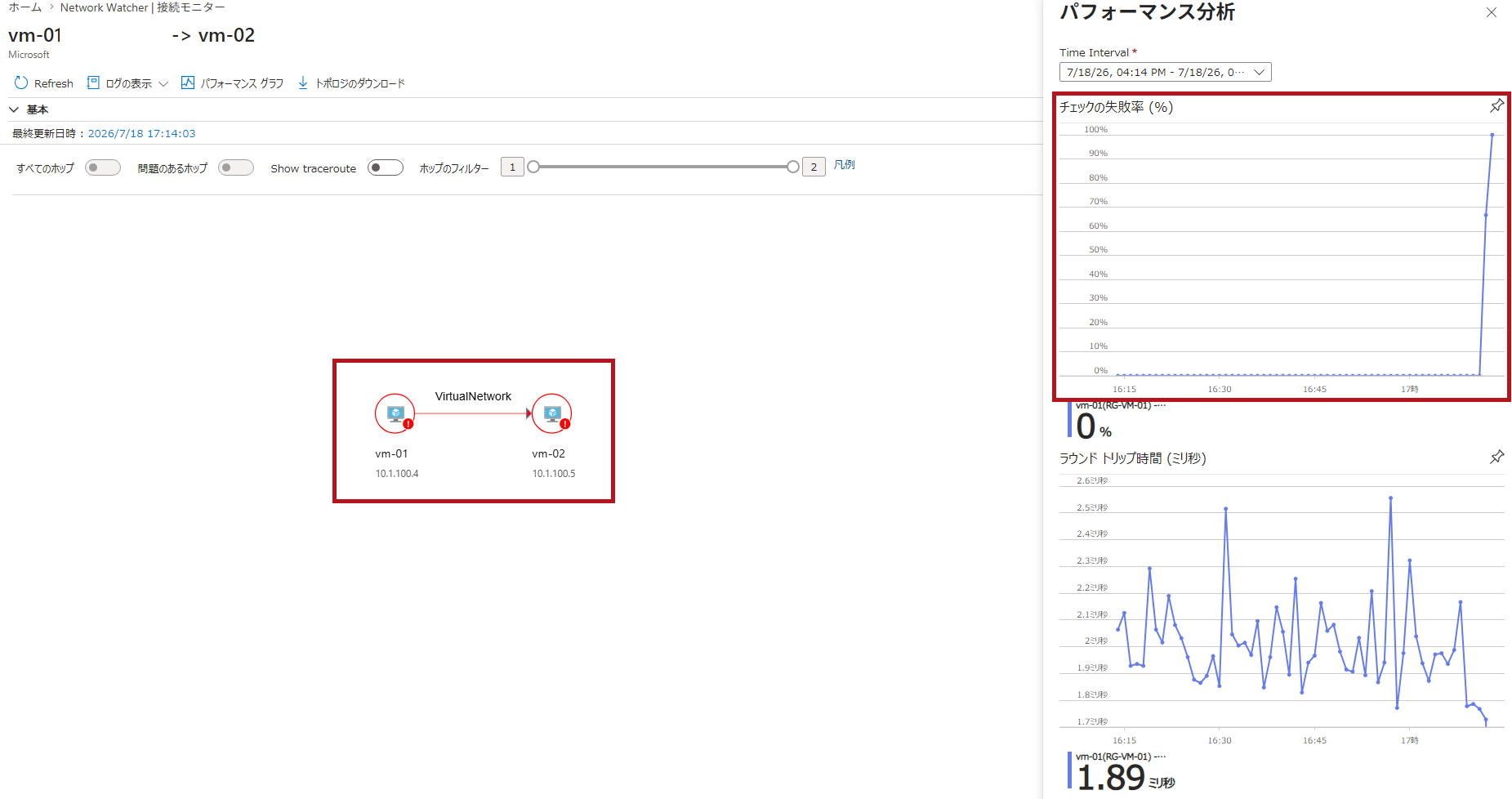Image resolution: width=1512 pixels, height=799 pixels.
Task: Click the チェックの失敗率 (%) chart title
Action: coord(1116,106)
